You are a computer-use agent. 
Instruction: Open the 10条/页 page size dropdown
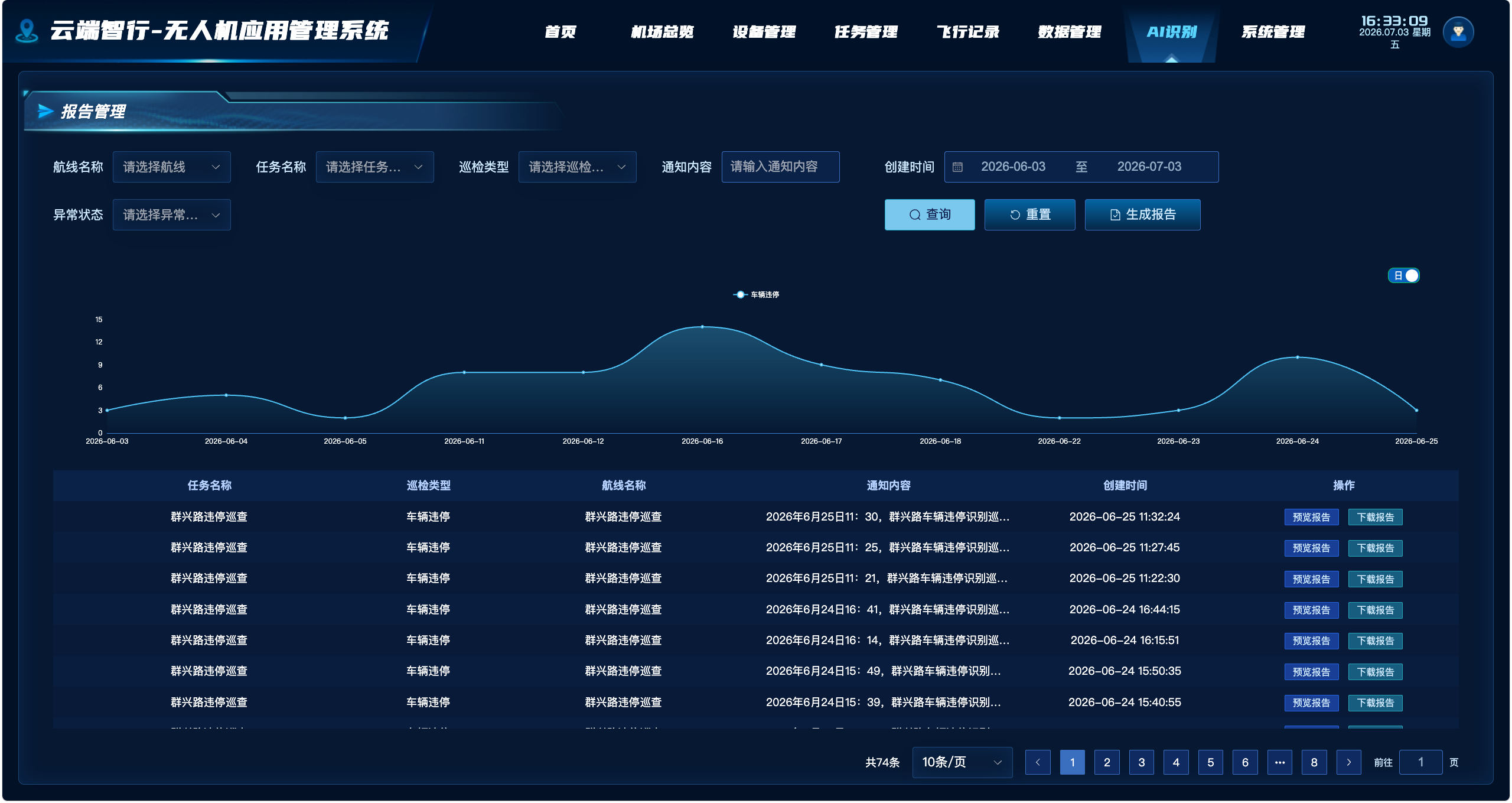[x=962, y=762]
